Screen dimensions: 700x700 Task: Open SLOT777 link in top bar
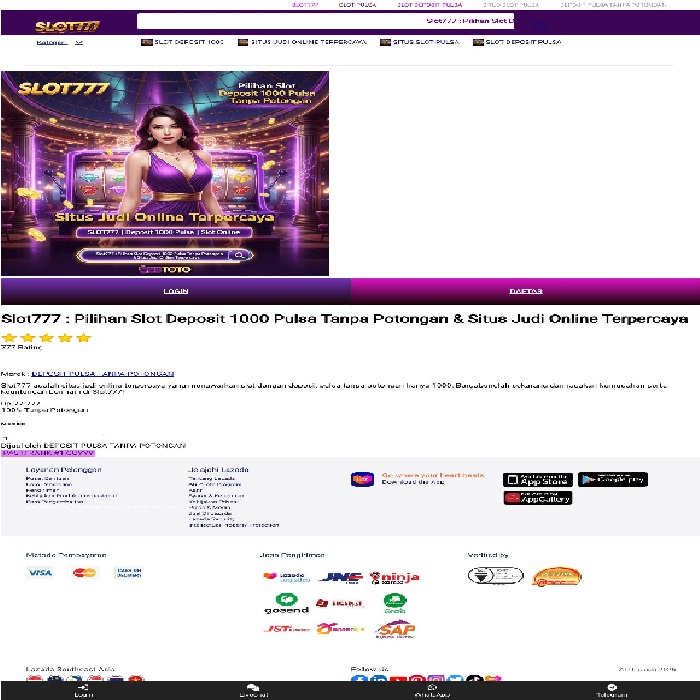pos(305,5)
